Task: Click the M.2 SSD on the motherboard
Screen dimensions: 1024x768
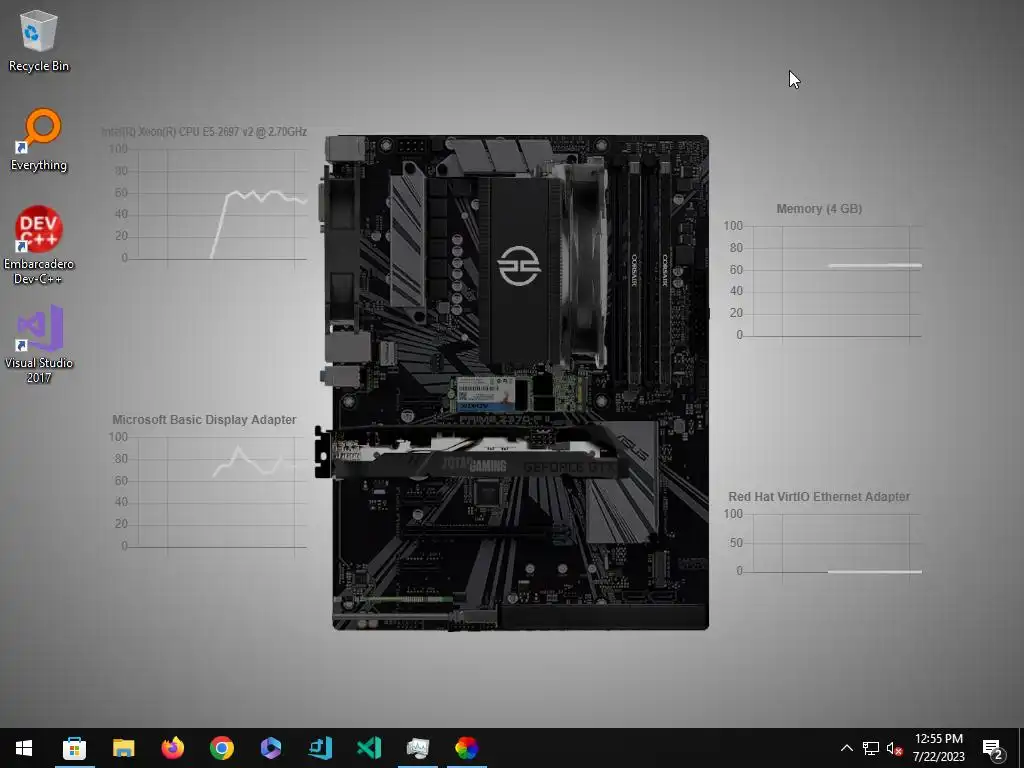Action: (x=519, y=393)
